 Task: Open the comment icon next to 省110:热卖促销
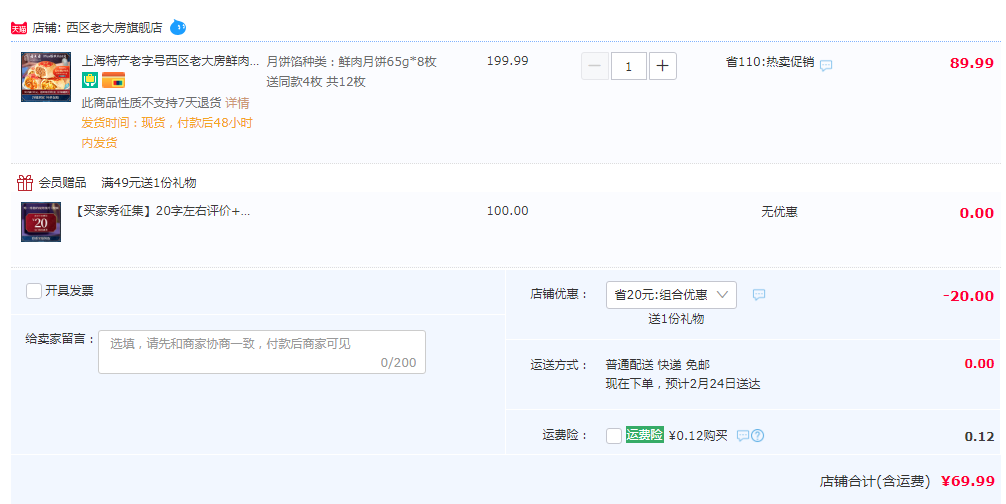[x=826, y=65]
